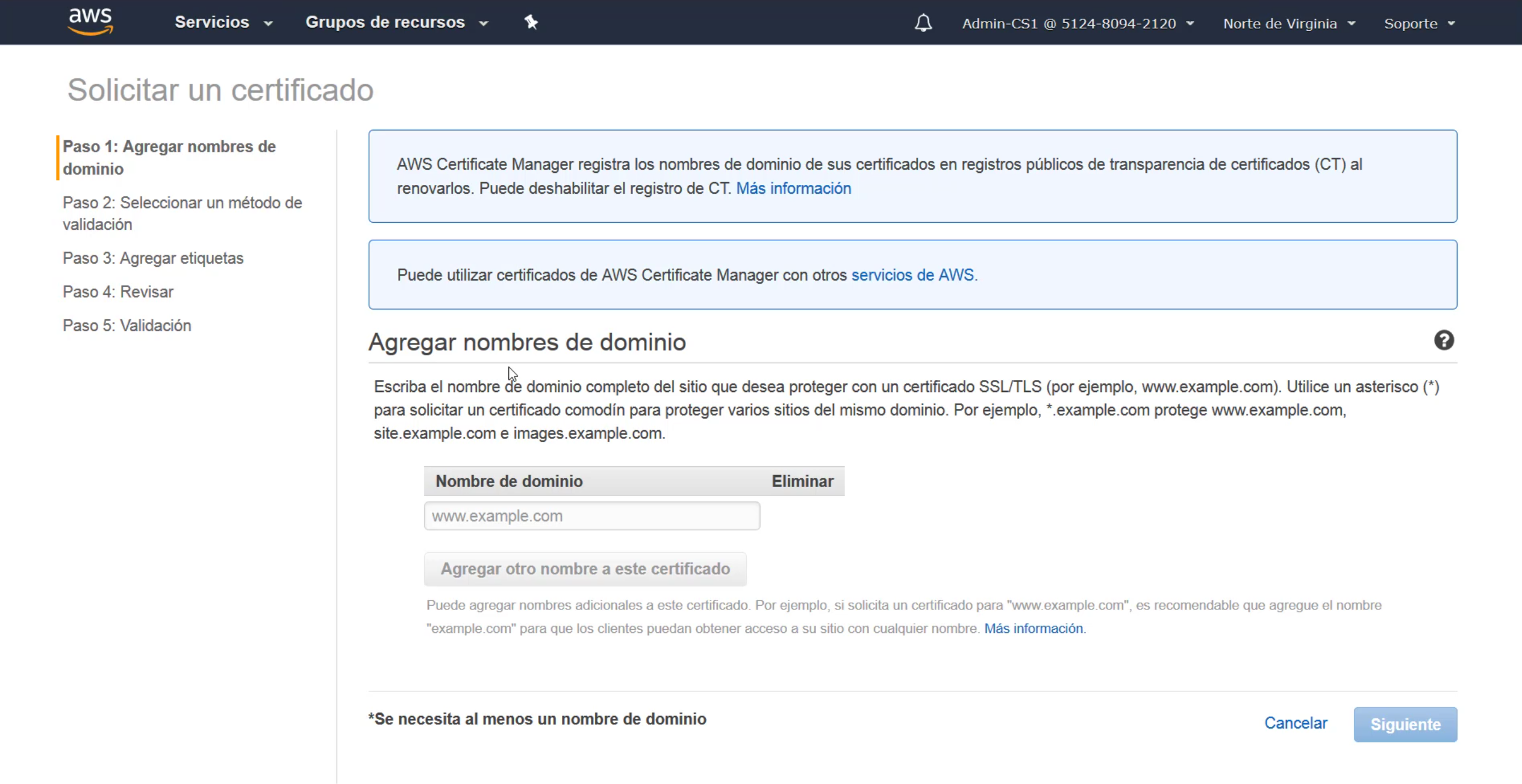Expand the Servicios dropdown menu

point(223,22)
